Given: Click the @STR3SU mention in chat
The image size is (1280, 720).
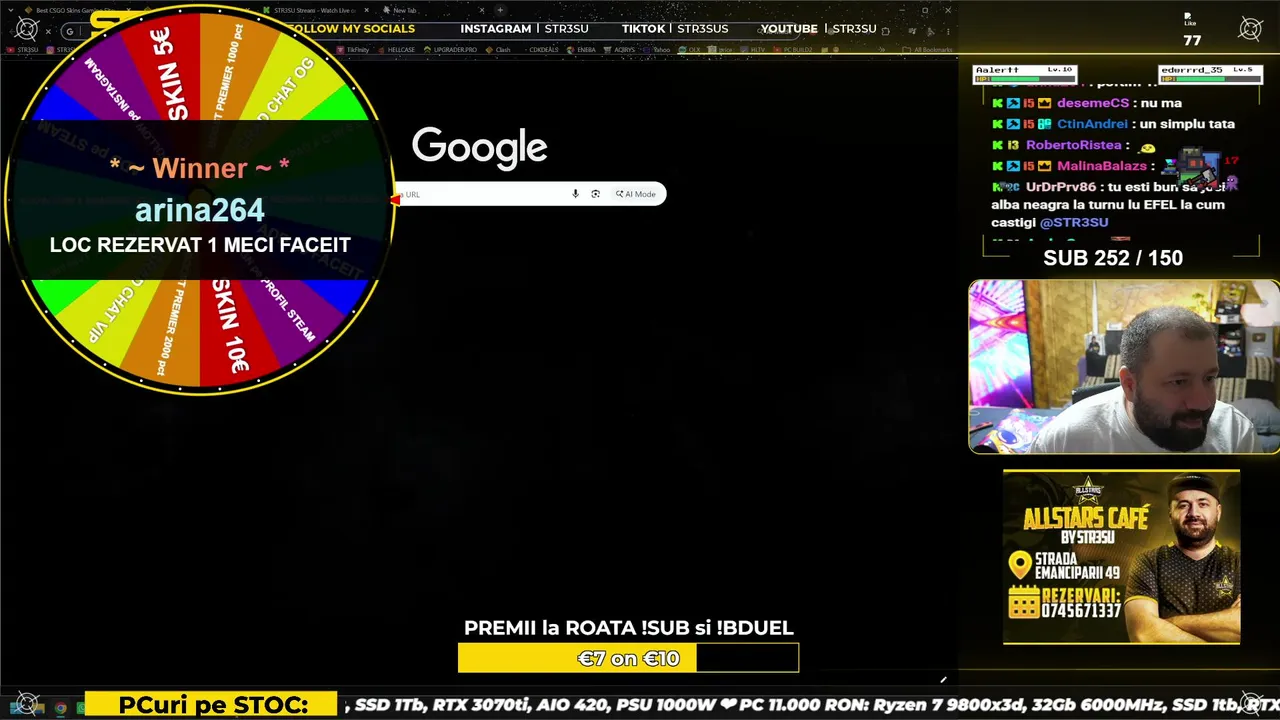Looking at the screenshot, I should [1074, 222].
